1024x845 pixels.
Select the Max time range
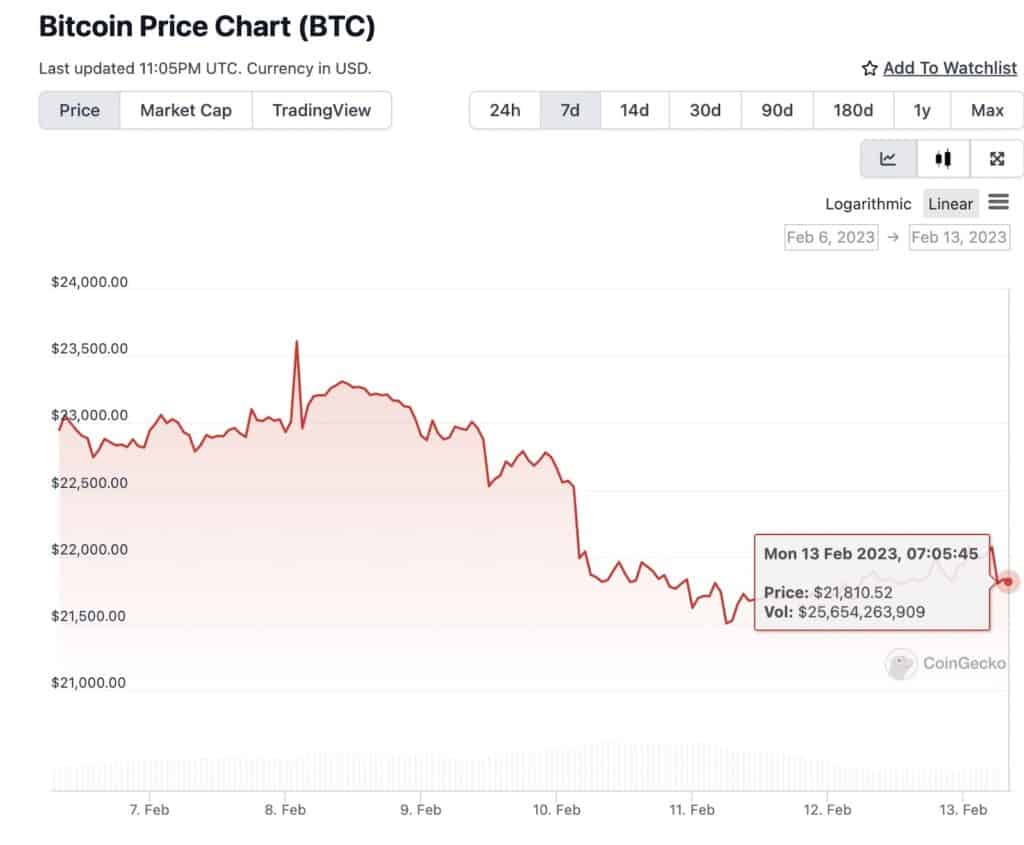tap(987, 110)
